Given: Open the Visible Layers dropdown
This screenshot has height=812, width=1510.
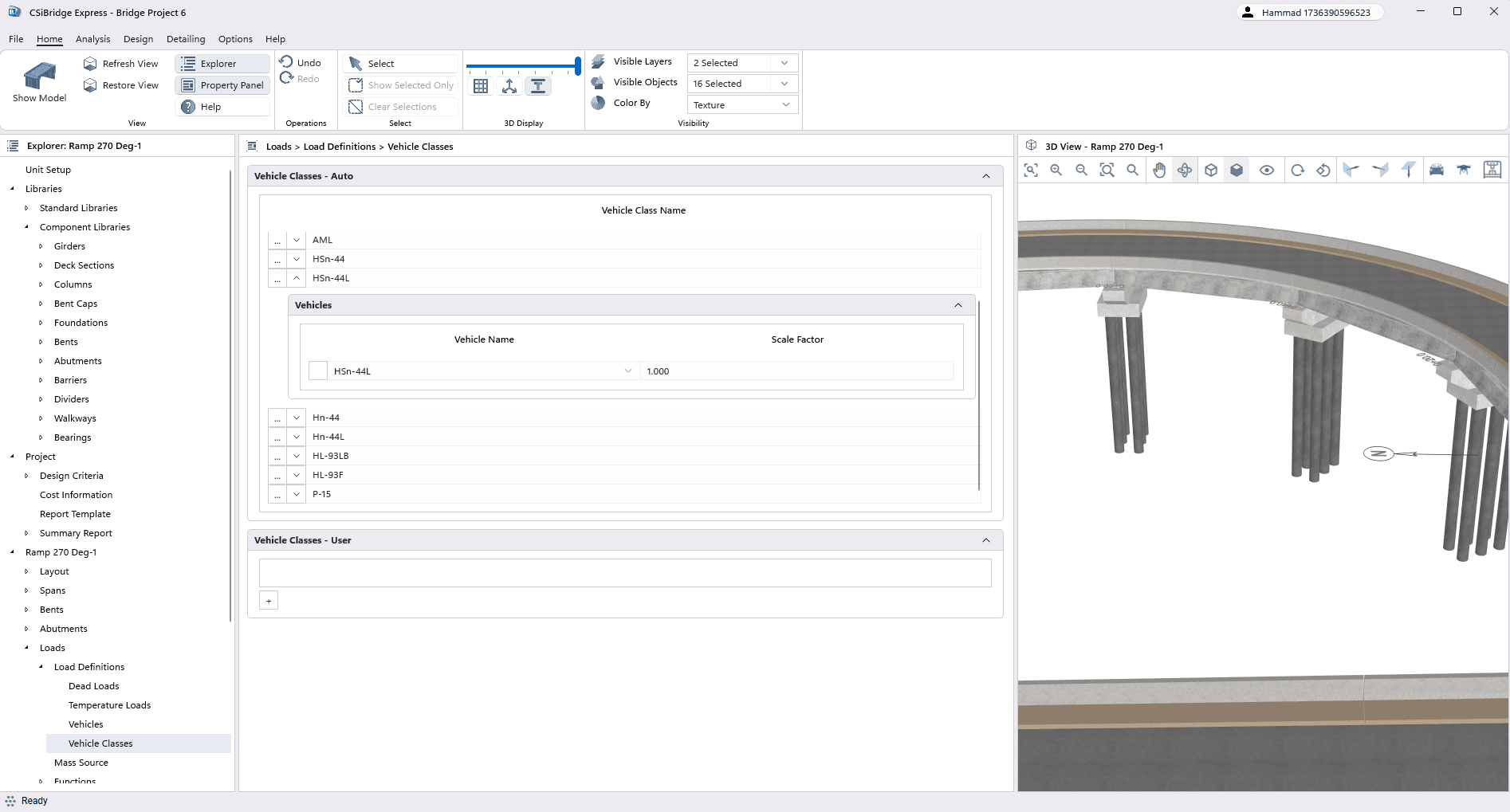Looking at the screenshot, I should pyautogui.click(x=741, y=63).
